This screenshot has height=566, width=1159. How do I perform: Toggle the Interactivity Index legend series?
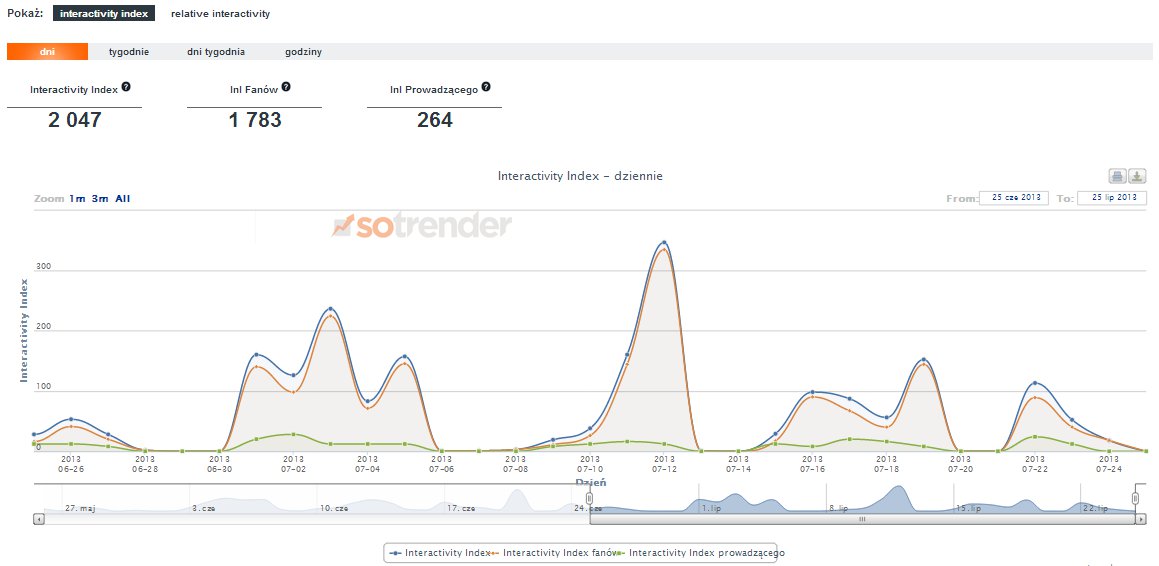tap(439, 552)
